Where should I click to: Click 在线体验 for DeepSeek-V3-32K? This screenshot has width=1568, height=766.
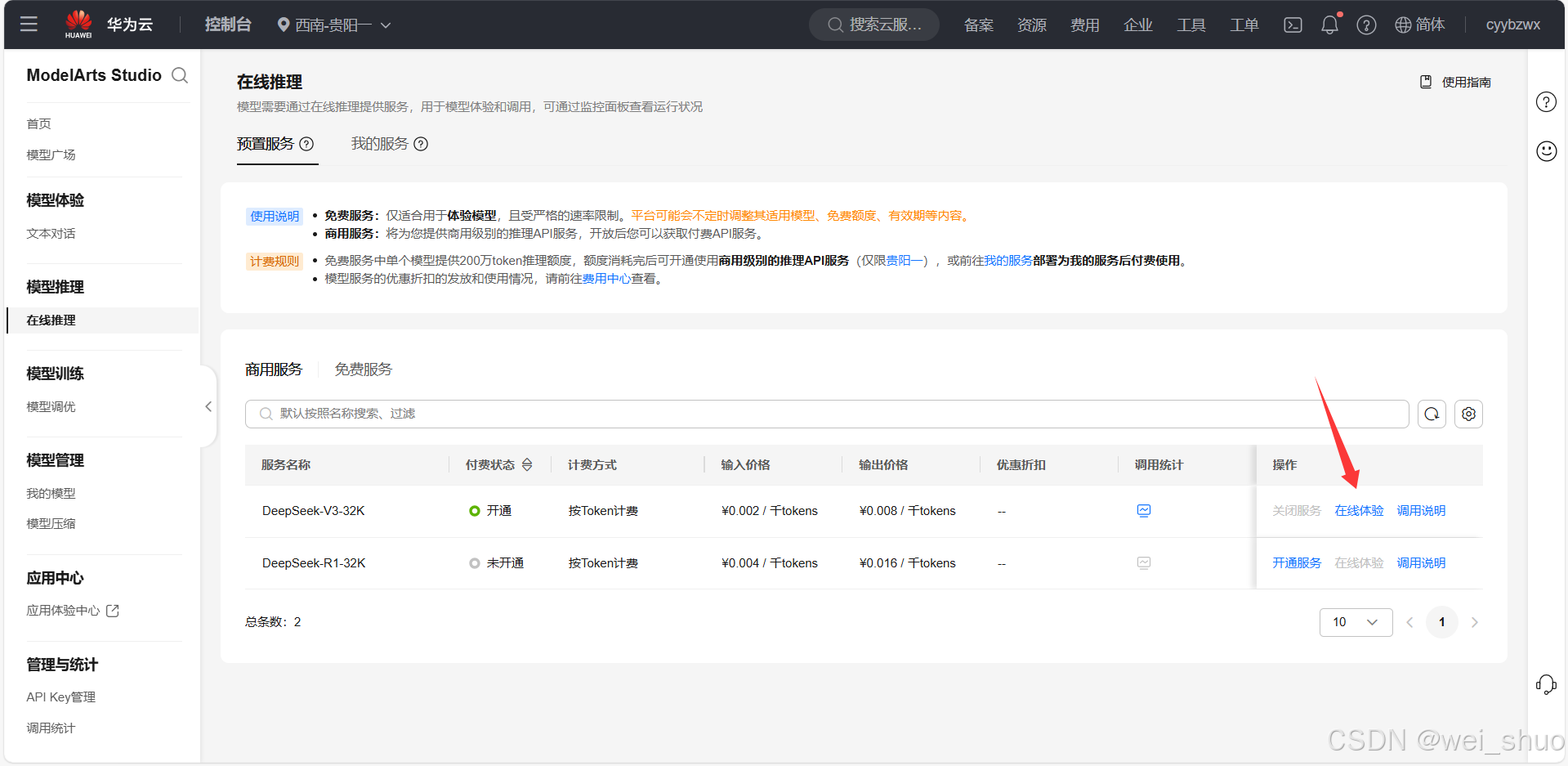1359,511
